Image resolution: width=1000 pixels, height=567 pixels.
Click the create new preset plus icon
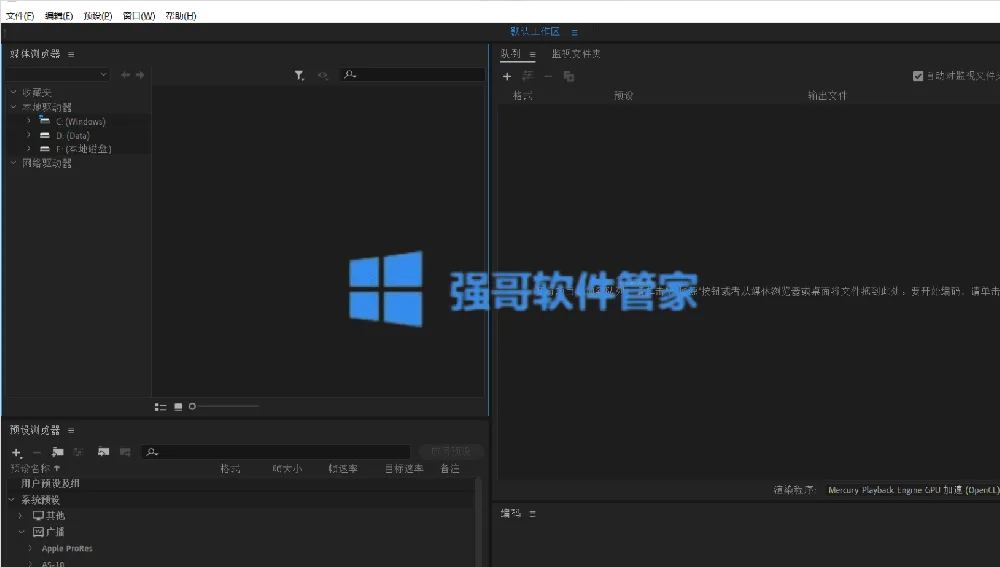pyautogui.click(x=17, y=453)
